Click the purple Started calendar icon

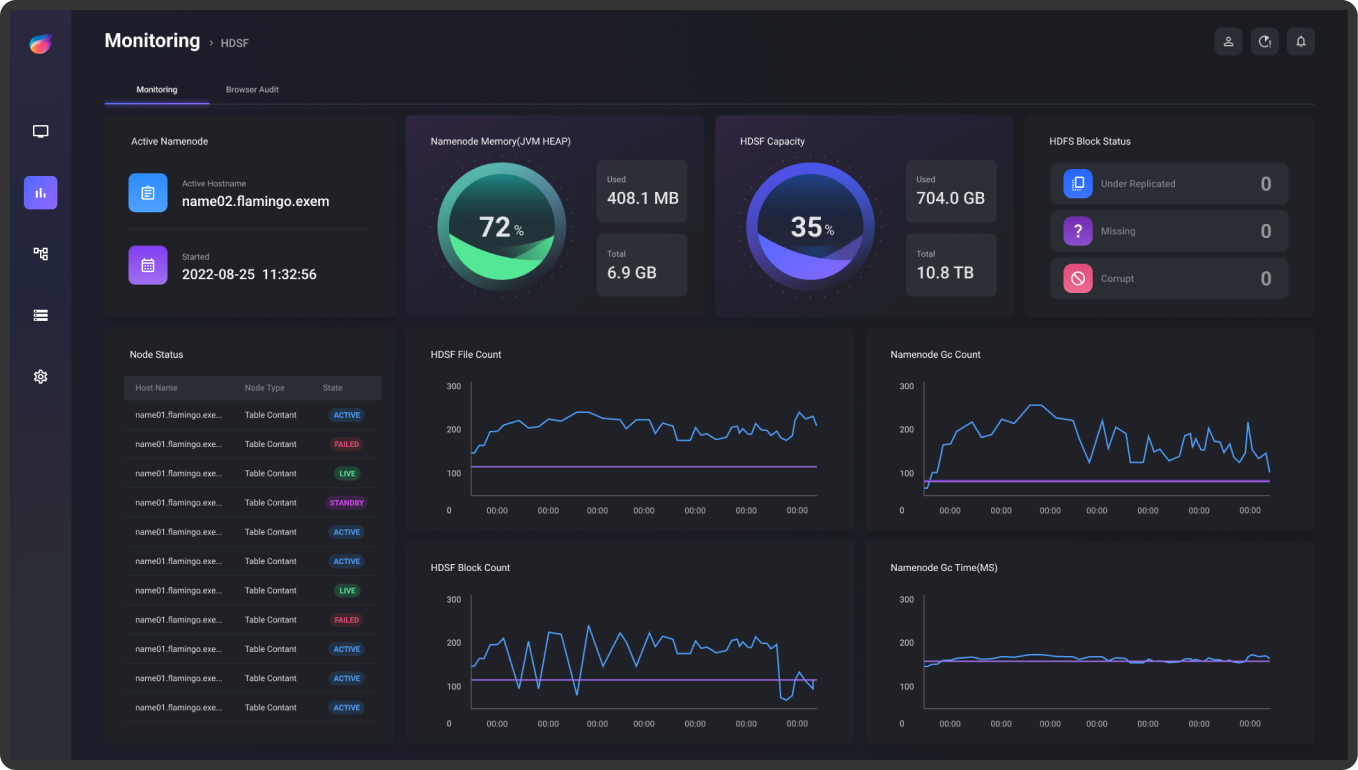pos(148,265)
